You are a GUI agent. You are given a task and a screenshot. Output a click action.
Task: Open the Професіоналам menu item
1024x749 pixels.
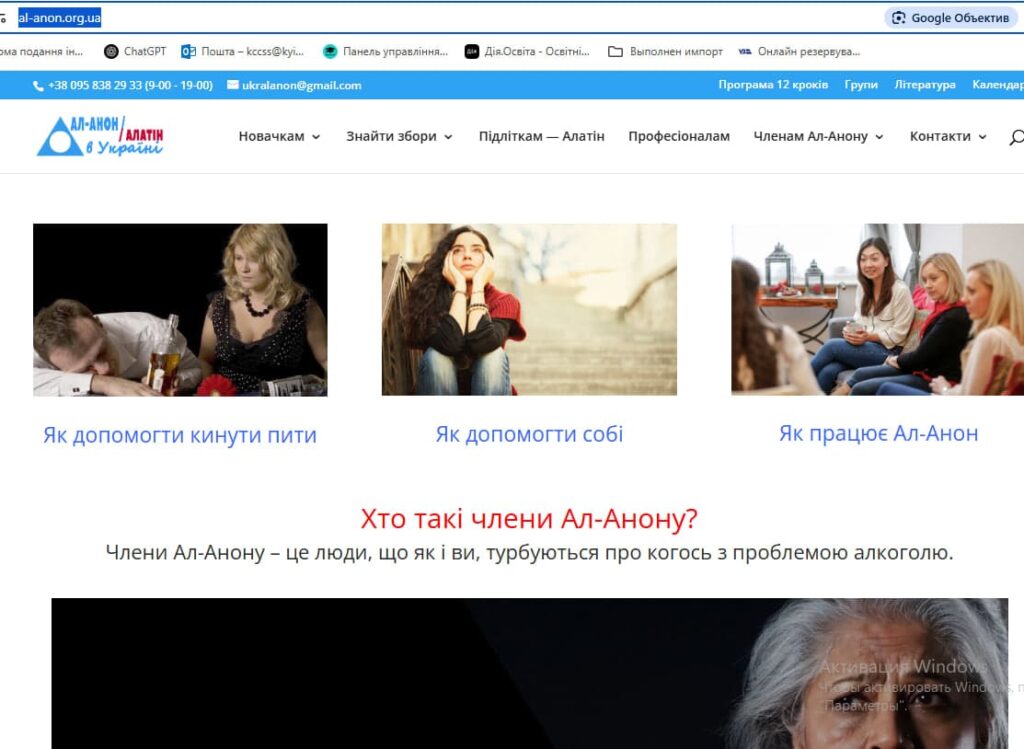point(679,136)
